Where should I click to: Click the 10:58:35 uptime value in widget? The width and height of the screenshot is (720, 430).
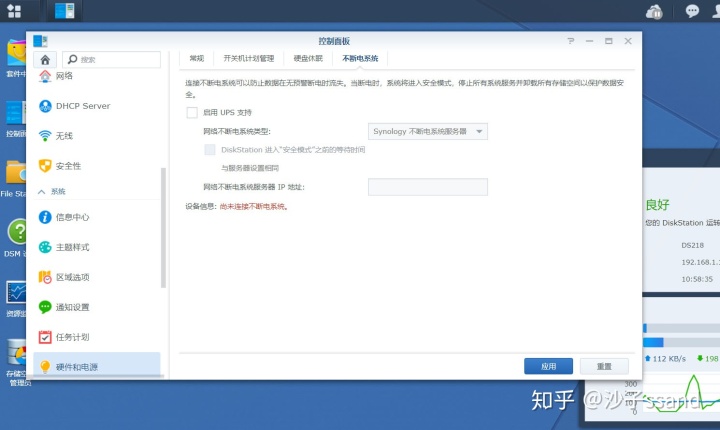(x=697, y=279)
